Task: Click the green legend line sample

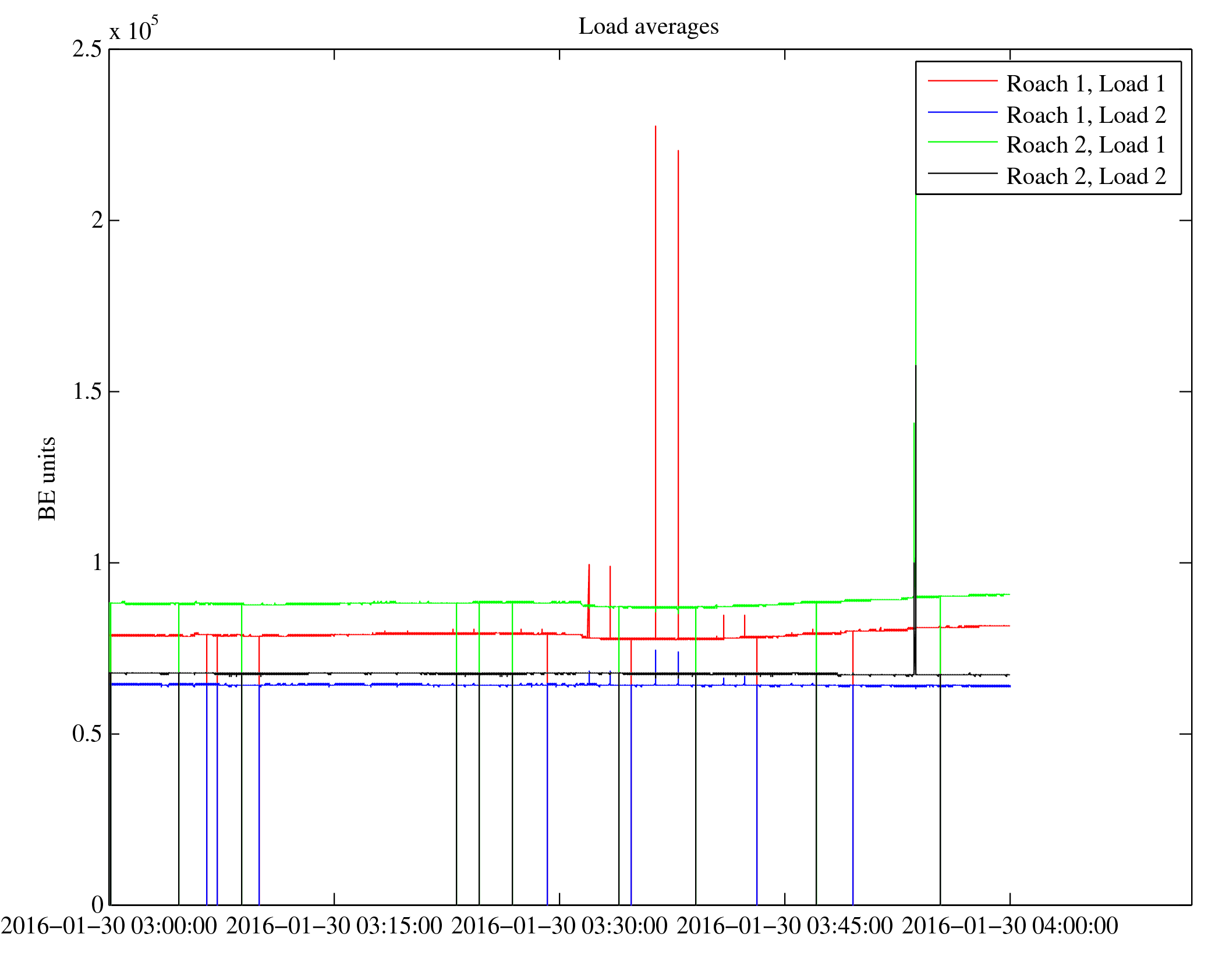Action: point(962,142)
